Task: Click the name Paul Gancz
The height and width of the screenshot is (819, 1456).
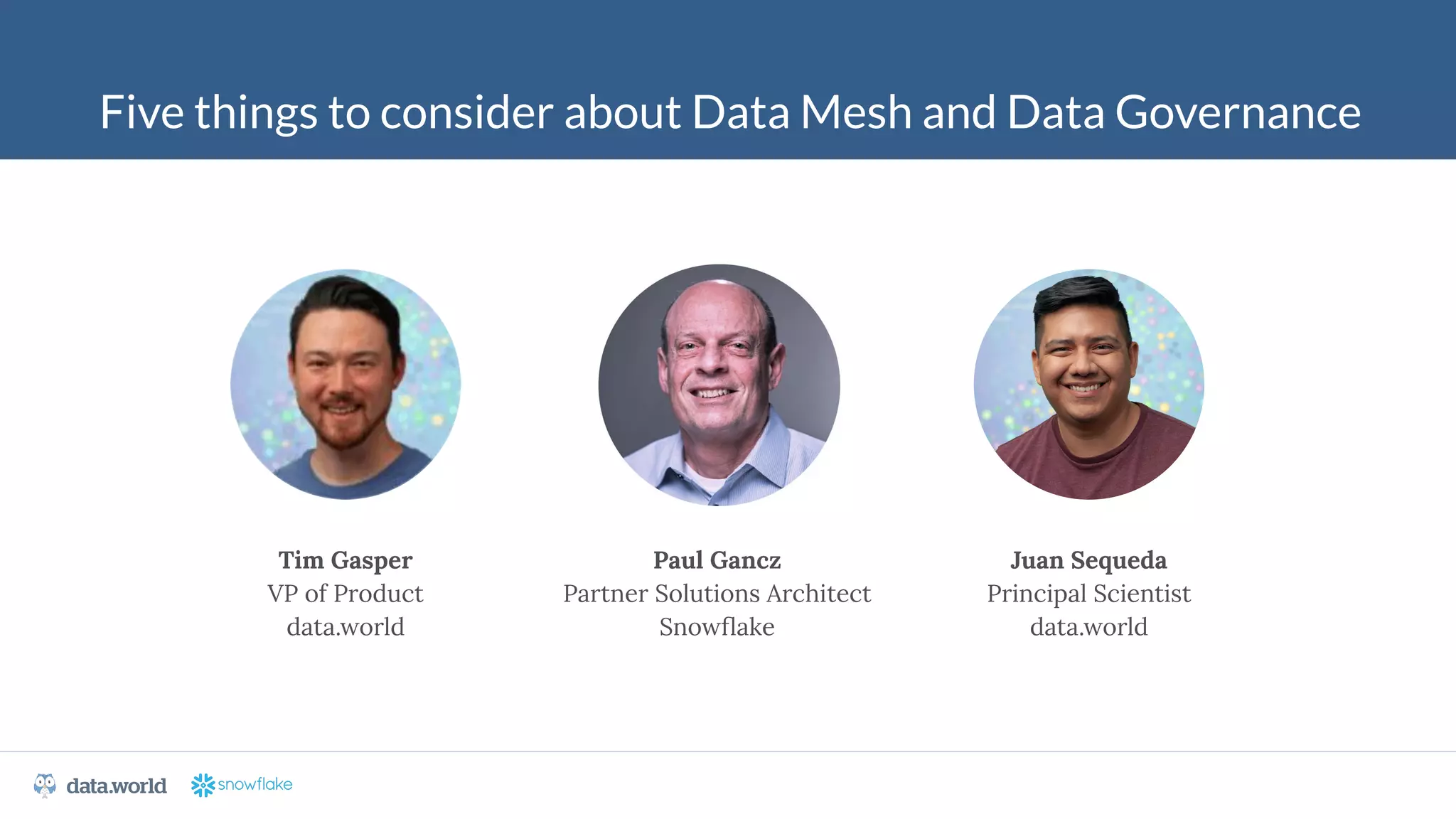Action: [x=717, y=560]
